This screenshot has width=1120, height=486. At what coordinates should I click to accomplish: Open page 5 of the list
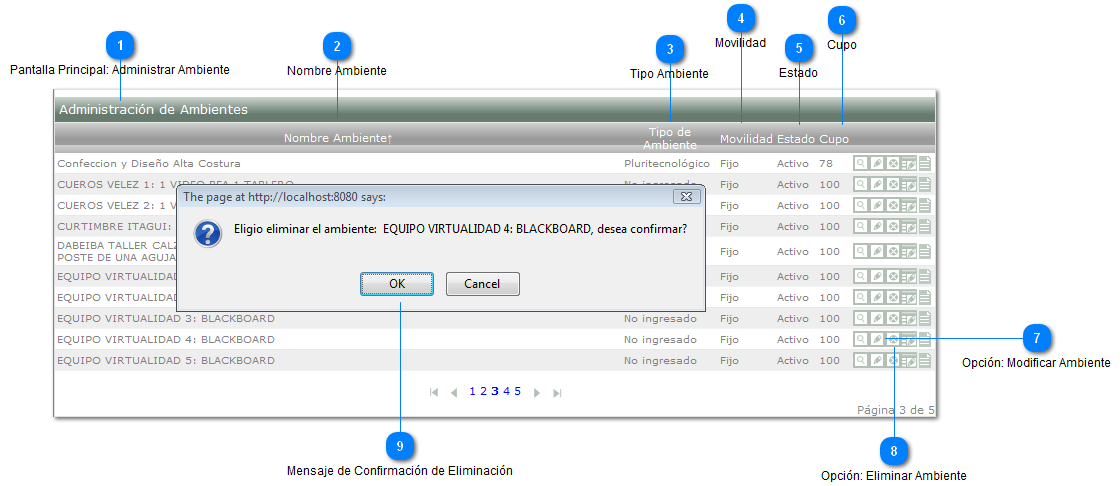pyautogui.click(x=517, y=391)
